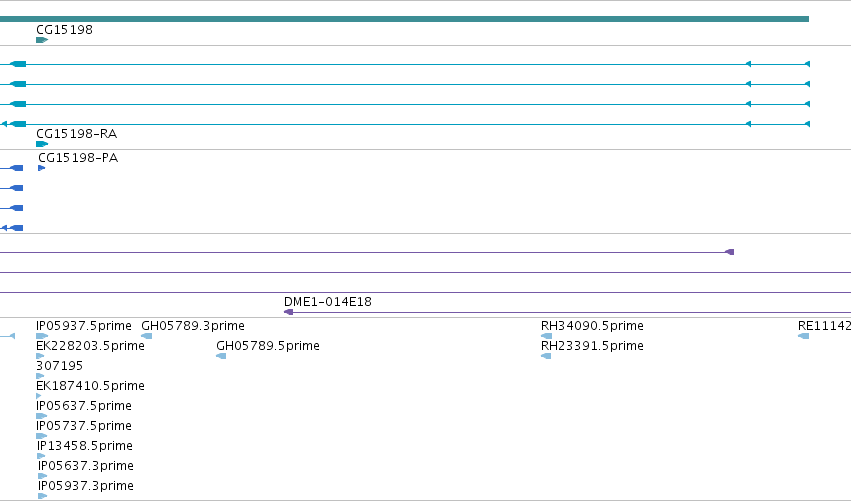The width and height of the screenshot is (851, 501).
Task: Click the EK187410.5prime feature glyph
Action: pos(39,396)
